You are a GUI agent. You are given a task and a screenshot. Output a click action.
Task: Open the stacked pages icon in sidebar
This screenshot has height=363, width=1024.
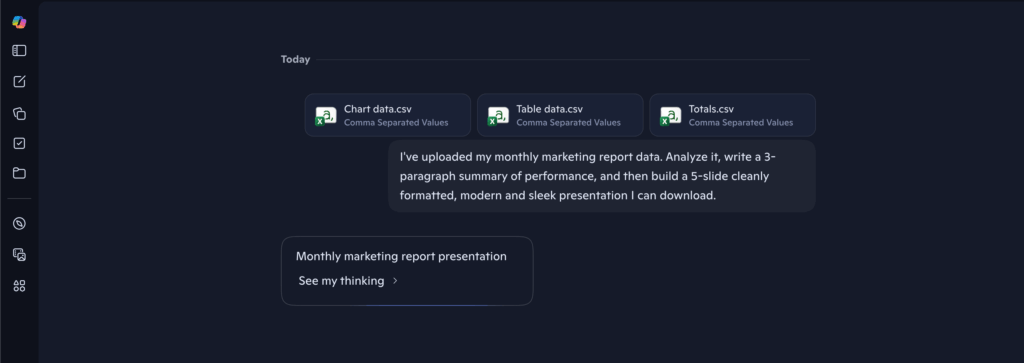20,114
